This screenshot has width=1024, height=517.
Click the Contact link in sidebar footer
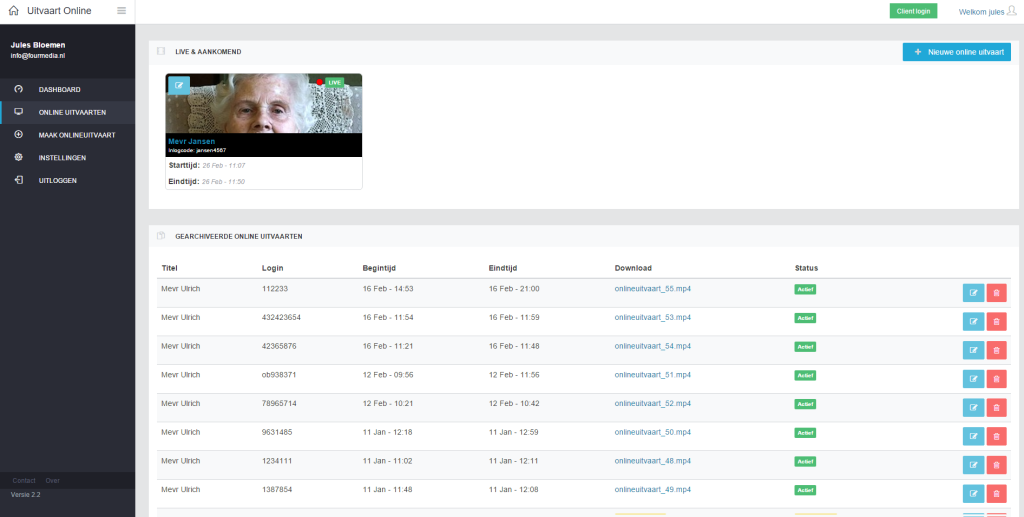[23, 480]
